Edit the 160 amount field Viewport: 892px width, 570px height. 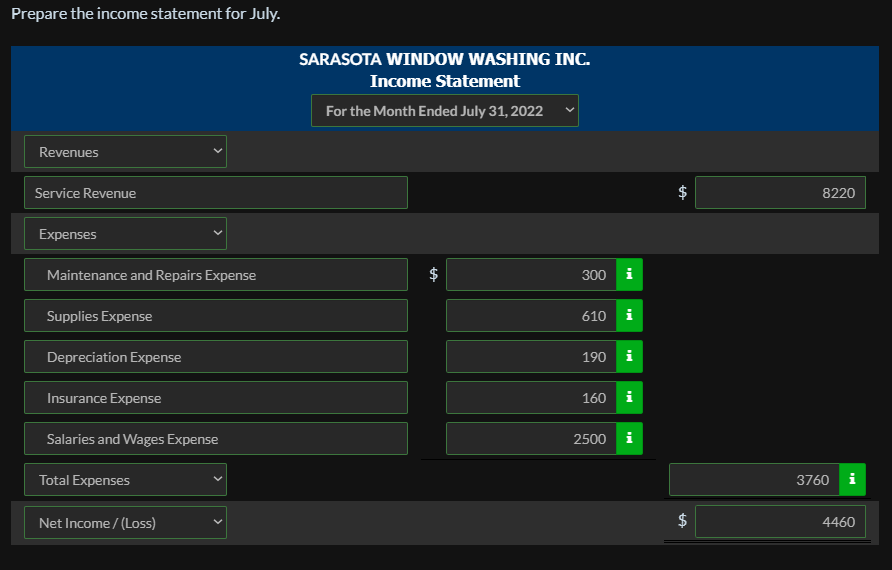pos(531,398)
